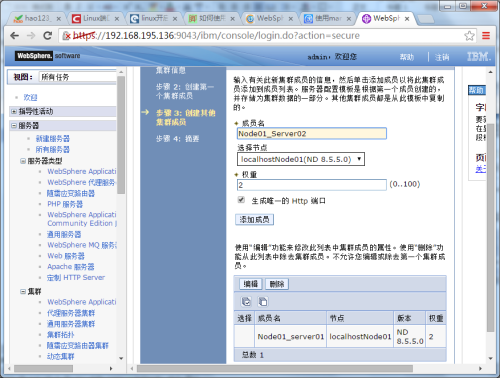Open 通用服务器 link
500x378 pixels.
coord(64,234)
